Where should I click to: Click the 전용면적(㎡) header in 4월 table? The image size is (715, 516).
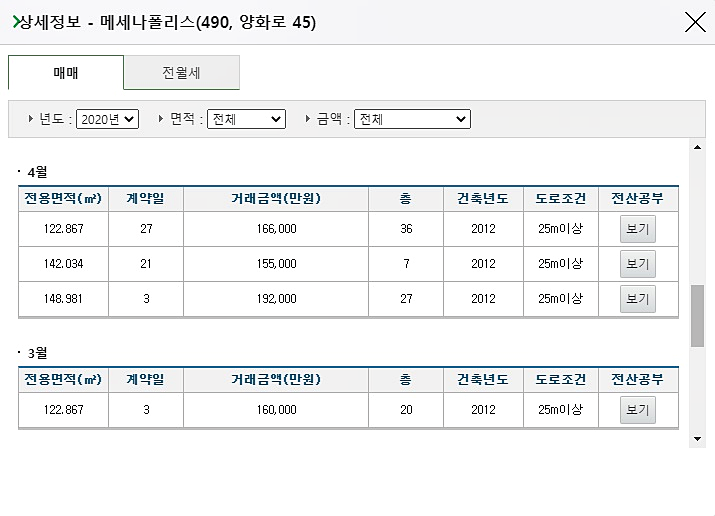tap(63, 199)
